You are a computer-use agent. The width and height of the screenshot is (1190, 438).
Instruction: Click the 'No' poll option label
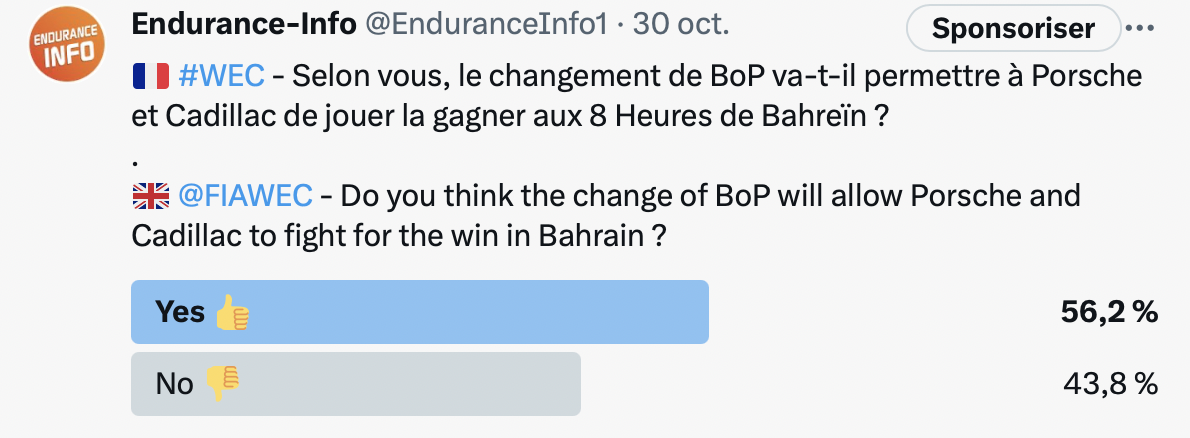point(174,384)
